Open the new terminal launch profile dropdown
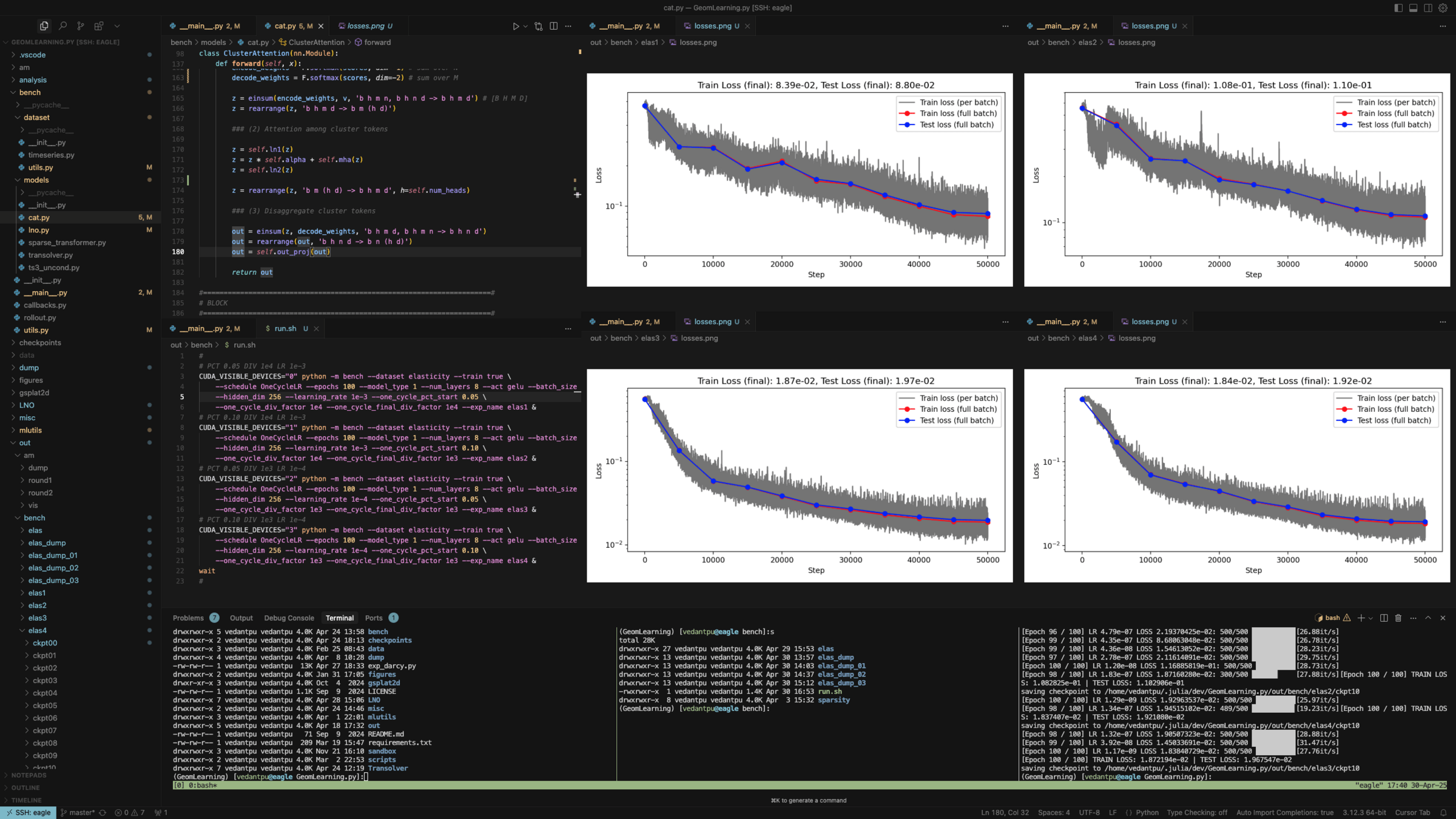Image resolution: width=1456 pixels, height=819 pixels. pyautogui.click(x=1370, y=618)
